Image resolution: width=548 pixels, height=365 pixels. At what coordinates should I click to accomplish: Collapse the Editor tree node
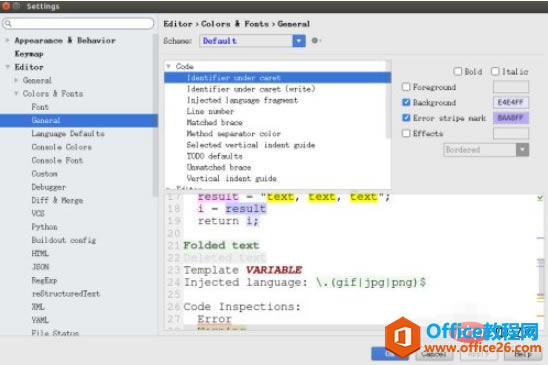(7, 67)
